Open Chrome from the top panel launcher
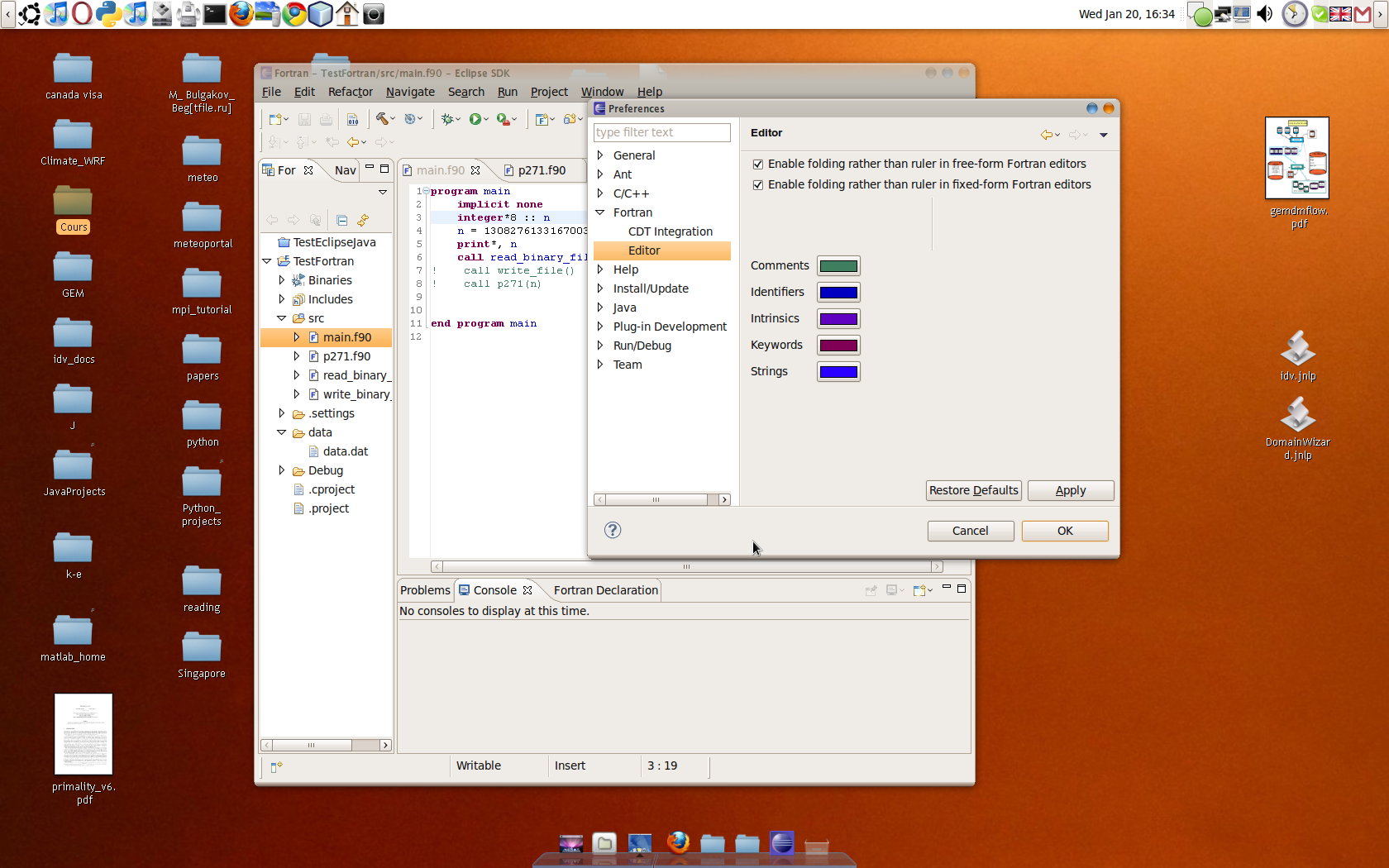The height and width of the screenshot is (868, 1389). coord(294,13)
